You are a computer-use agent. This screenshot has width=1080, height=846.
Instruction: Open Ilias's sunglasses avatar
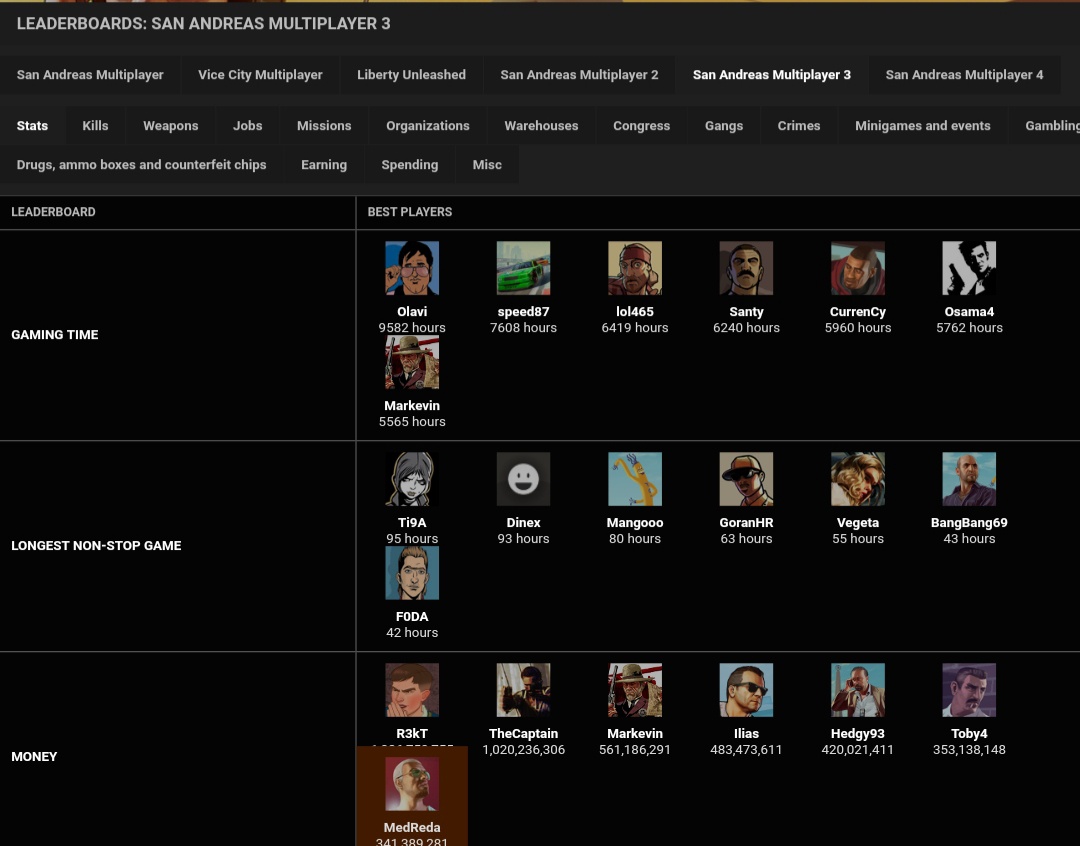(x=746, y=690)
